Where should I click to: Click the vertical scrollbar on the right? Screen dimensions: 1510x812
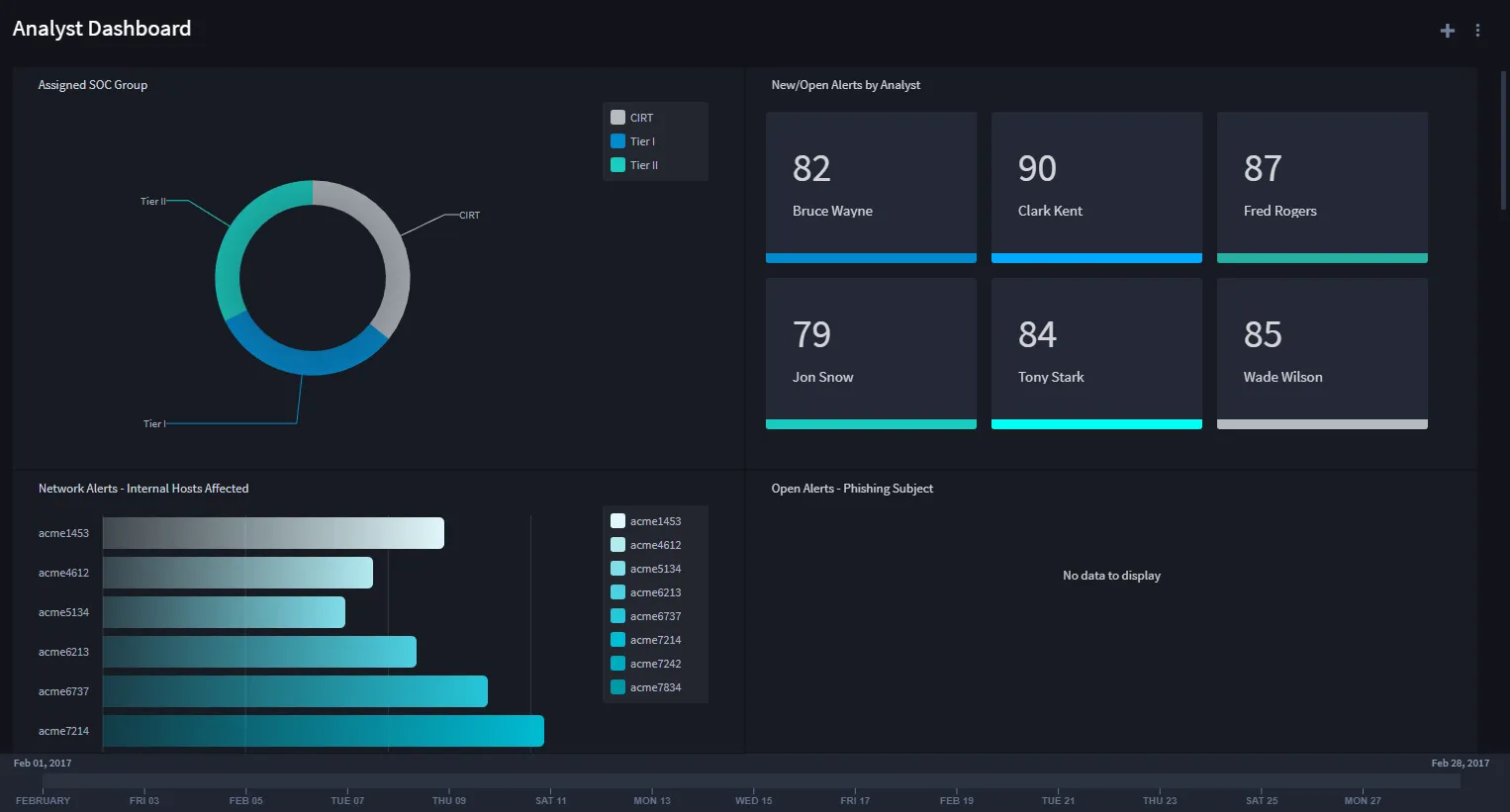[1503, 138]
